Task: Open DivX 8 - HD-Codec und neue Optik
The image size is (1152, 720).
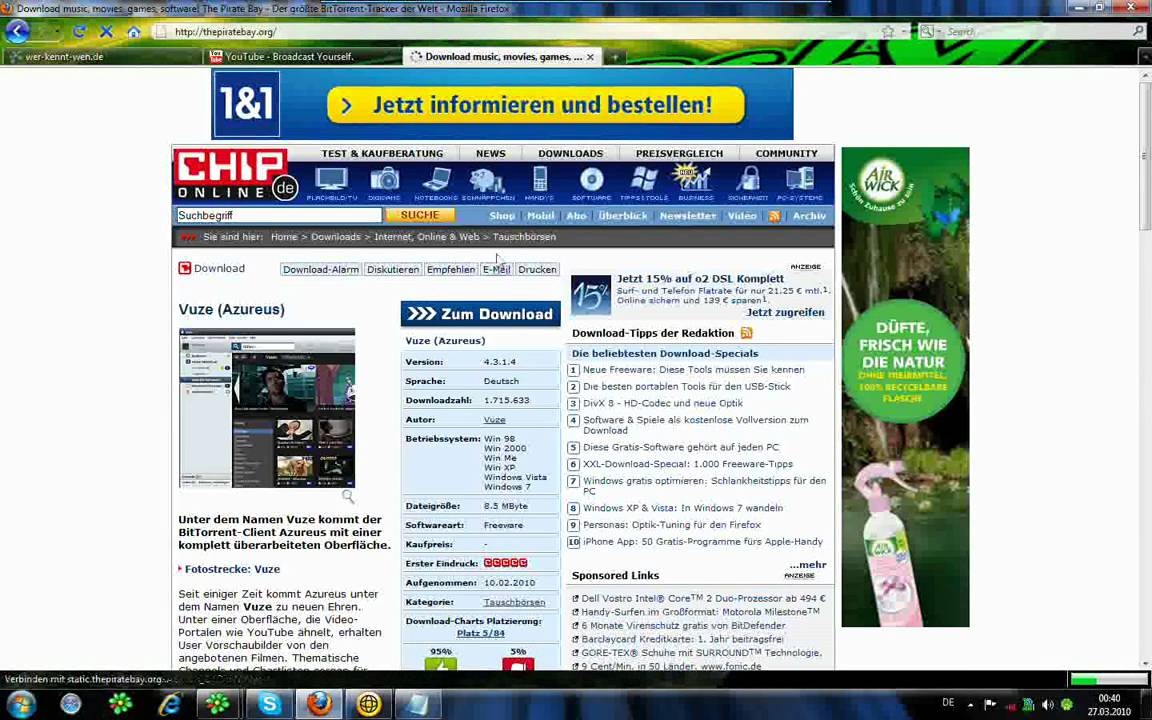Action: (663, 403)
